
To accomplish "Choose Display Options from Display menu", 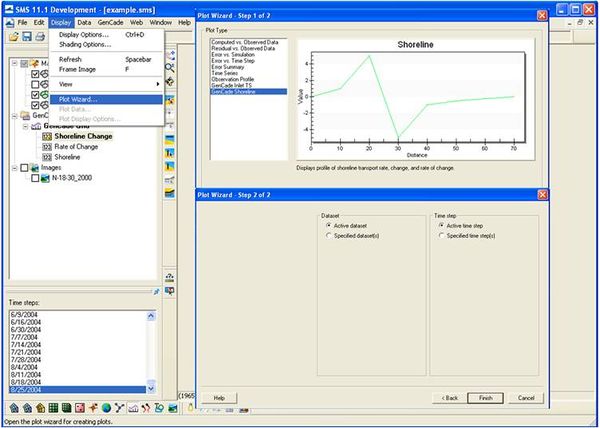I will [x=107, y=35].
